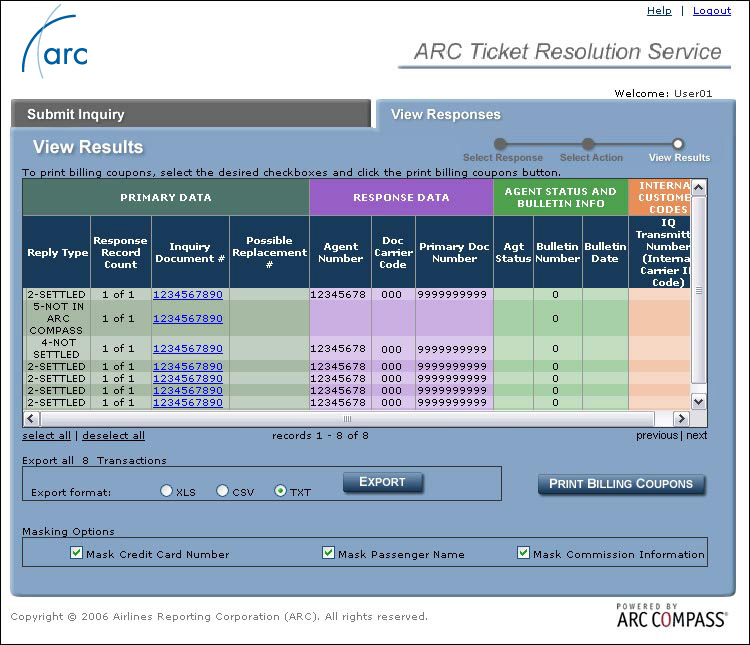The height and width of the screenshot is (645, 750).
Task: Choose the CSV export format radio
Action: pyautogui.click(x=222, y=490)
